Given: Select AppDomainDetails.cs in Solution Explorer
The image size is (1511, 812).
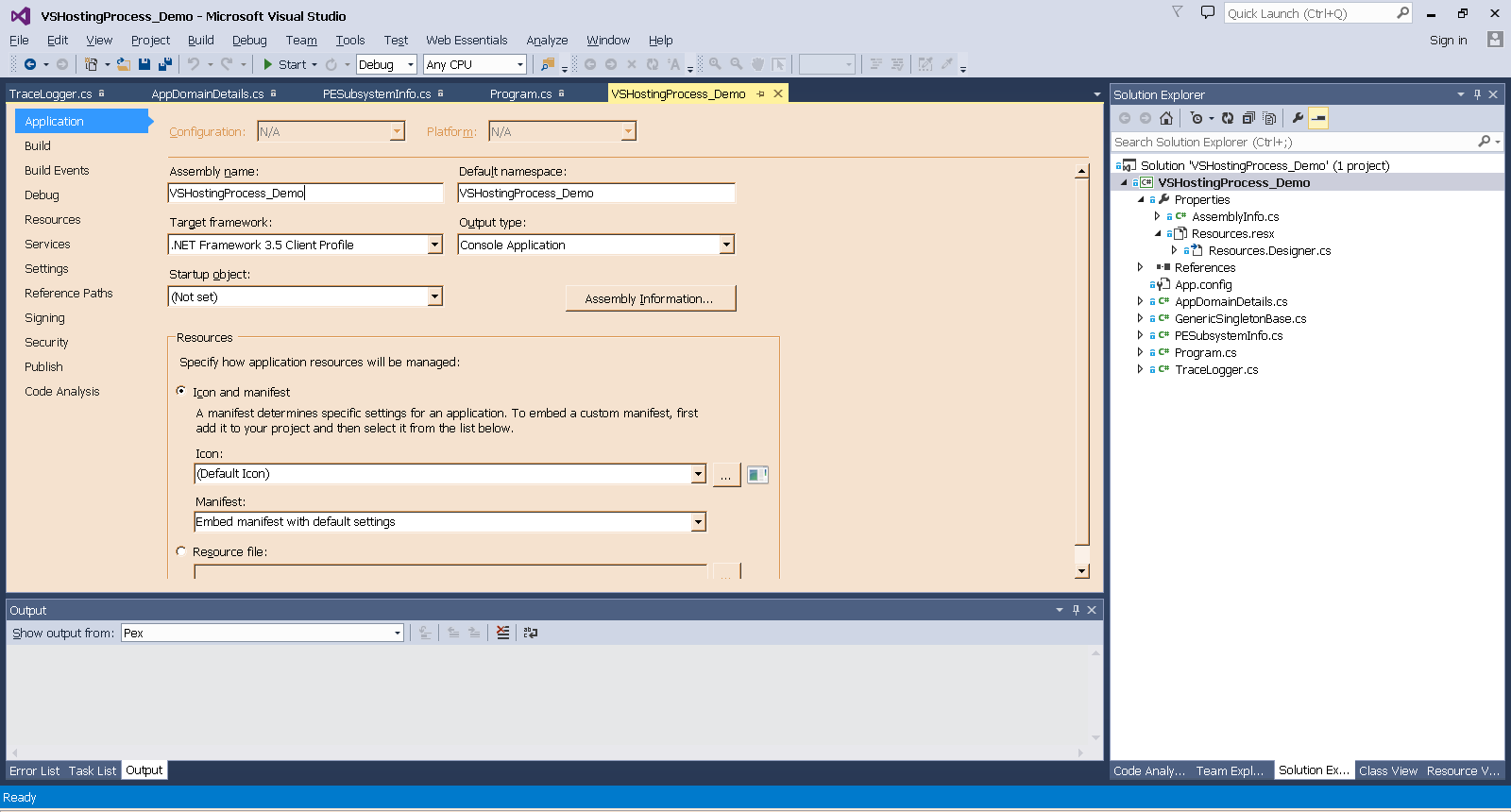Looking at the screenshot, I should [x=1231, y=301].
